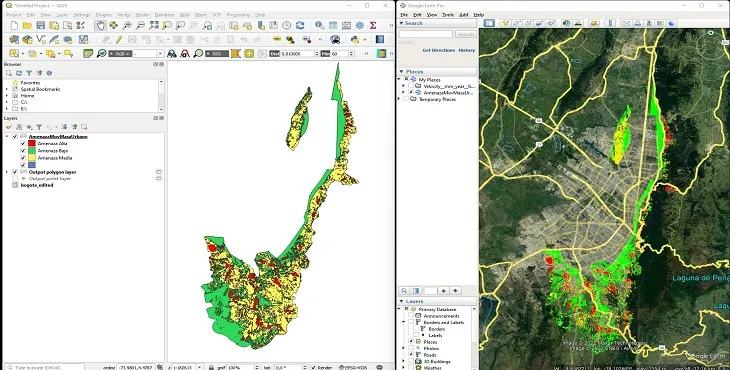Click the Email icon in Google Earth toolbar
This screenshot has height=370, width=730.
click(626, 23)
